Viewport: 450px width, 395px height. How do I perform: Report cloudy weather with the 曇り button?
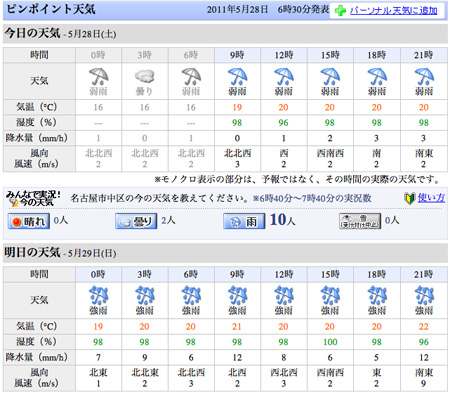pos(136,221)
